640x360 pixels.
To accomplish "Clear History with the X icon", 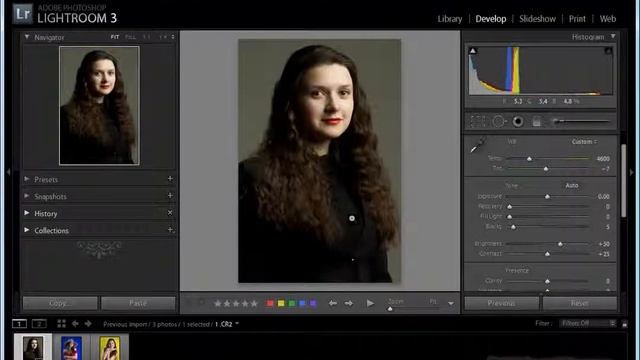I will coord(170,213).
